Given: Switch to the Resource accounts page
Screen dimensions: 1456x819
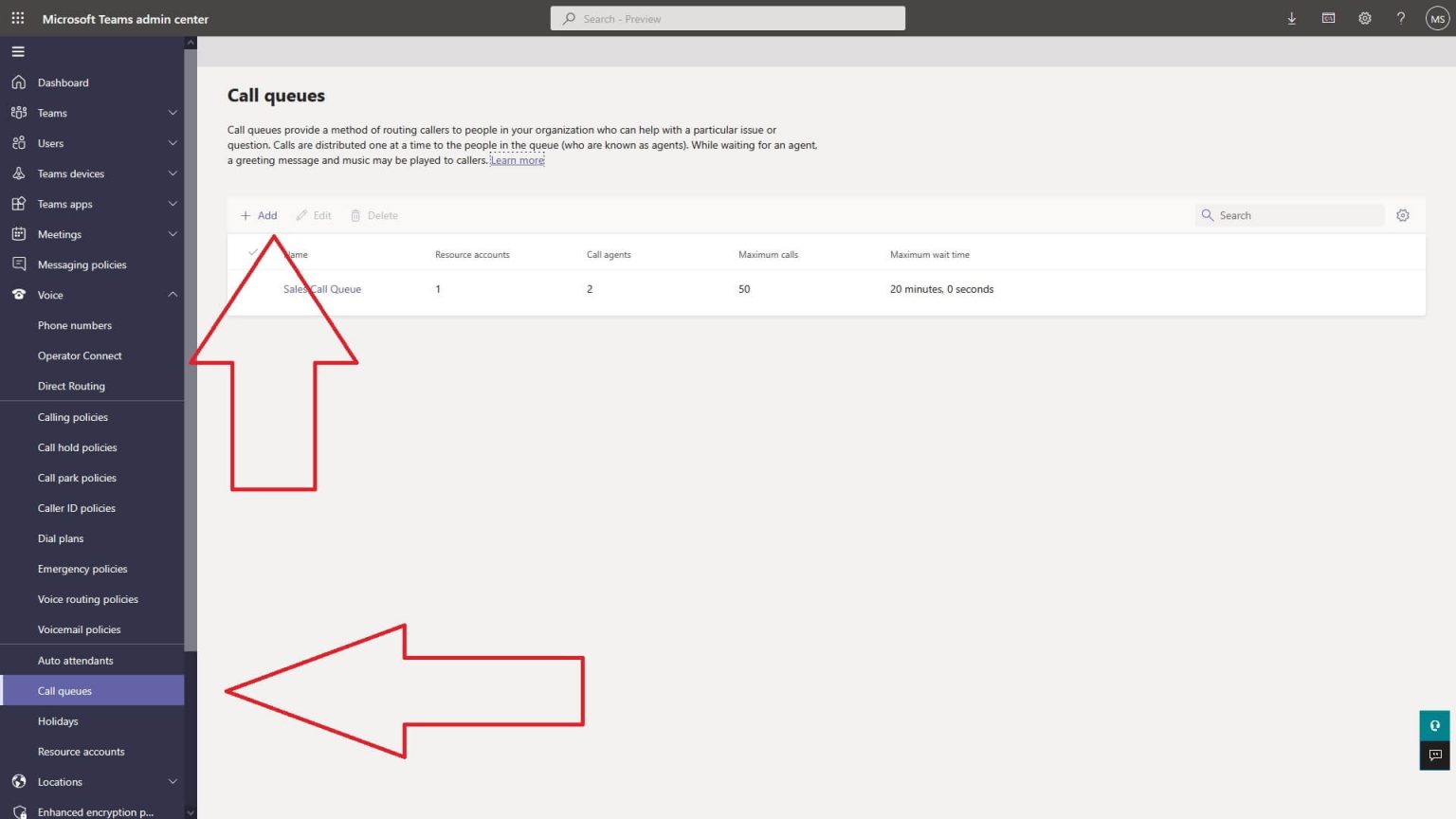Looking at the screenshot, I should tap(81, 751).
